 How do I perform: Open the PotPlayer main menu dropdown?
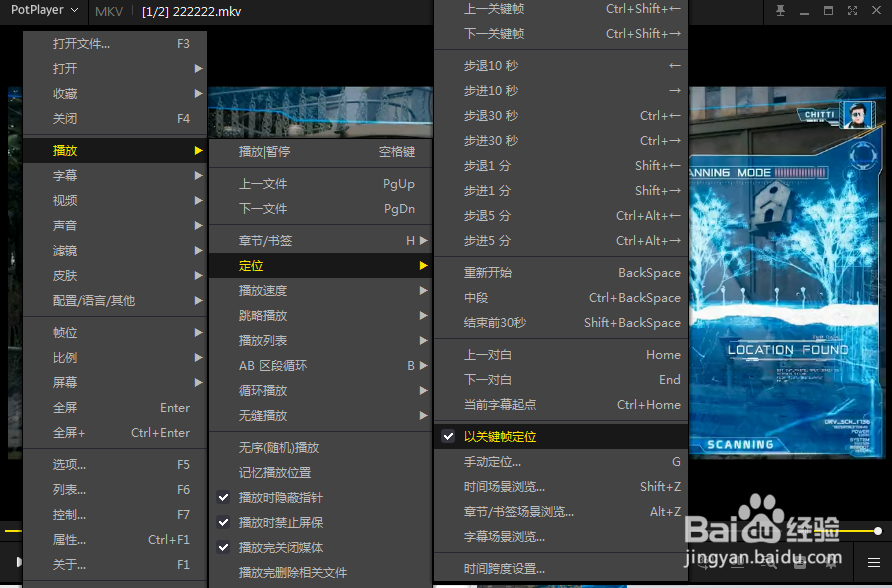click(x=44, y=11)
